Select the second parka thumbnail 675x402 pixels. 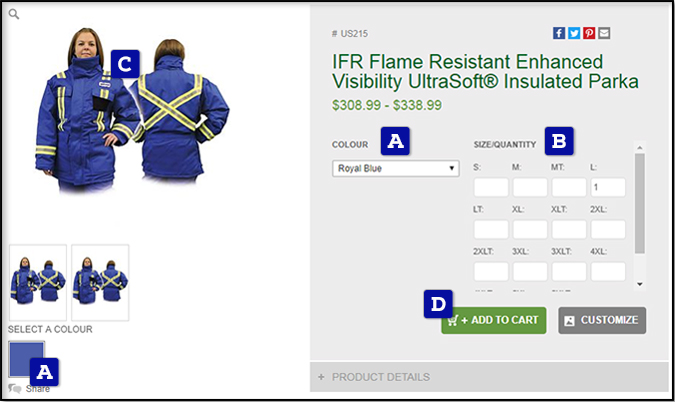(x=100, y=282)
